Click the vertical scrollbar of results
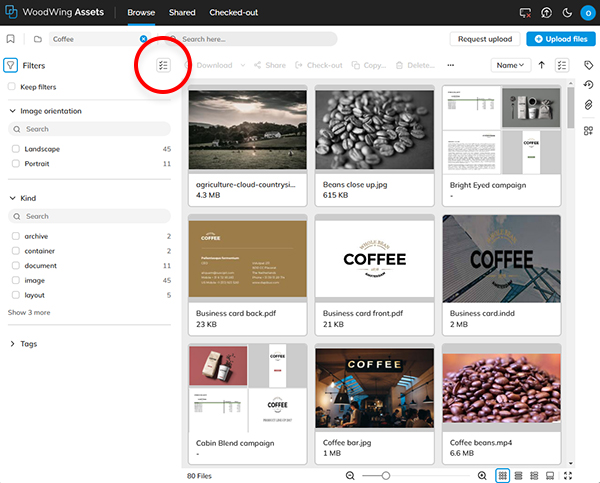The height and width of the screenshot is (483, 600). click(571, 108)
